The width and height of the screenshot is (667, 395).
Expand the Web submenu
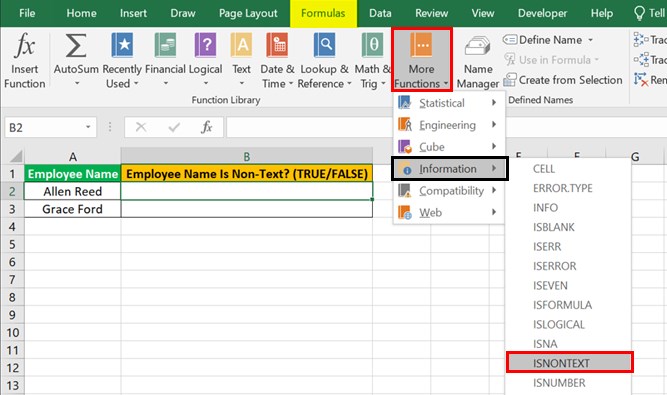[449, 212]
